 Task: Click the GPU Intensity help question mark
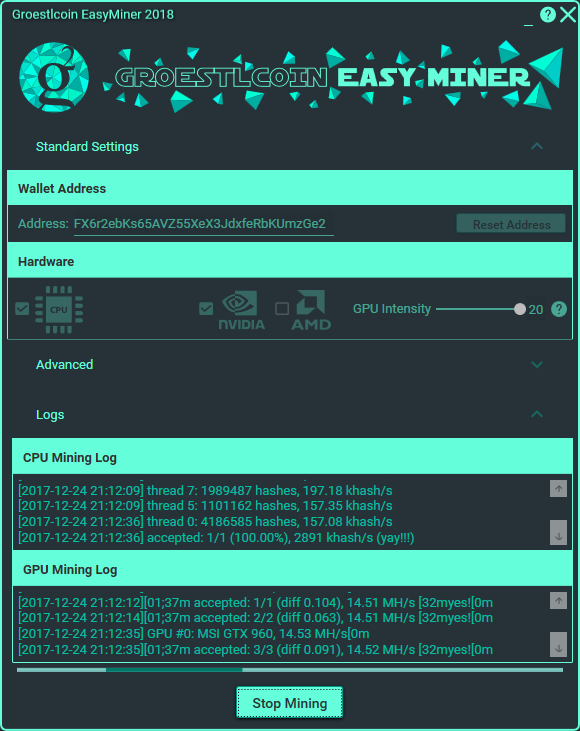559,309
